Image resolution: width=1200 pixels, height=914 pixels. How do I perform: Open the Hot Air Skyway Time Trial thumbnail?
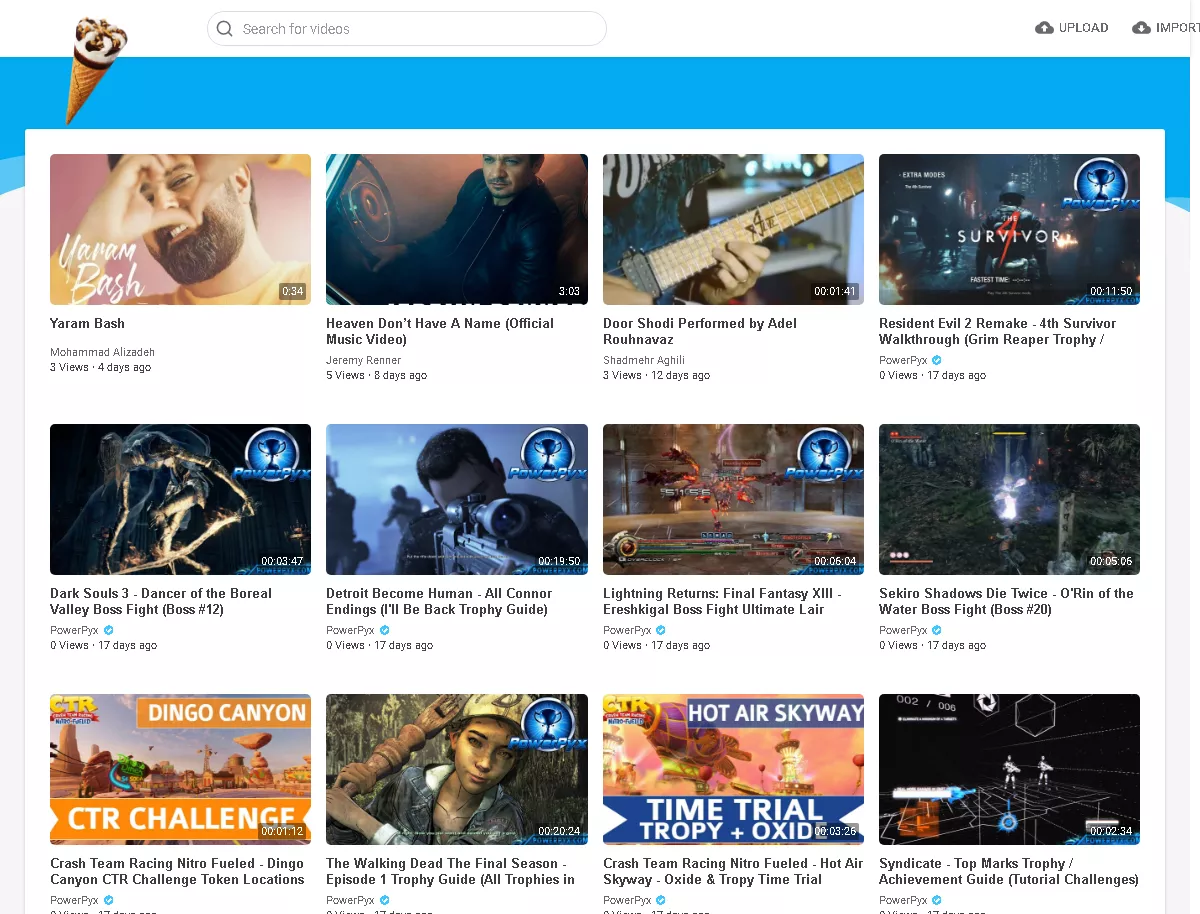[733, 769]
